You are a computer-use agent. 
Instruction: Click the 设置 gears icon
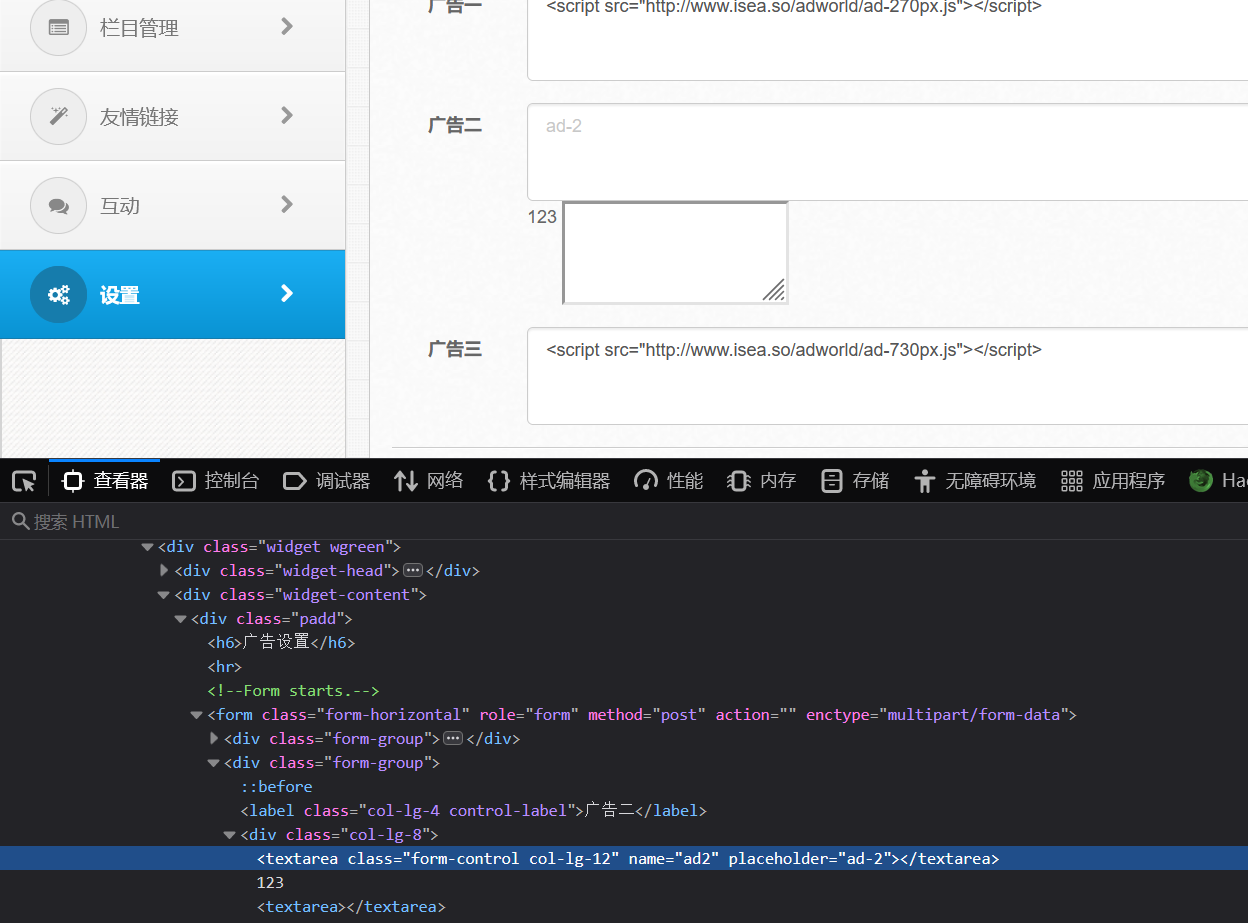59,294
